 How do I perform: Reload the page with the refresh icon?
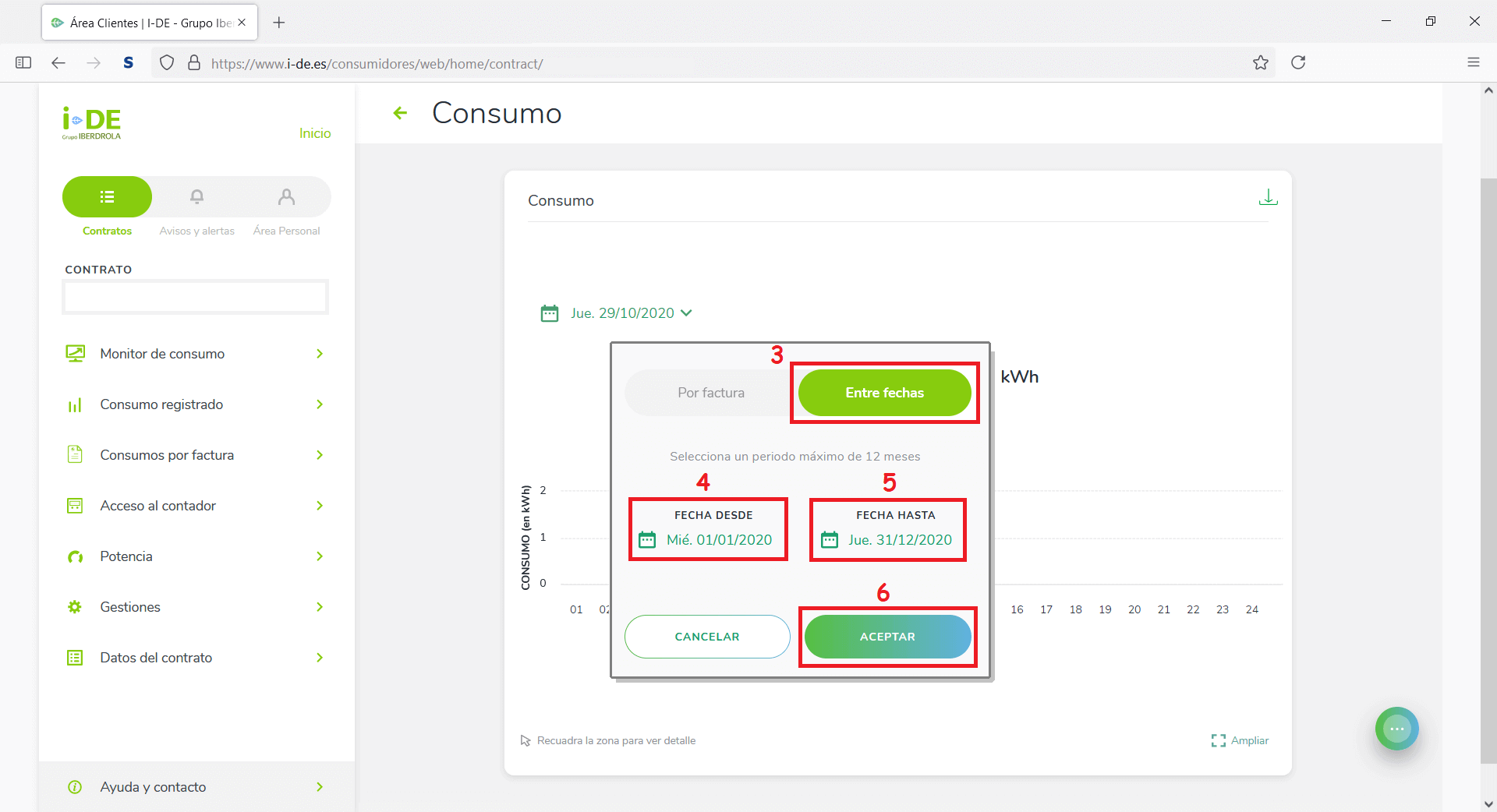[x=1297, y=63]
